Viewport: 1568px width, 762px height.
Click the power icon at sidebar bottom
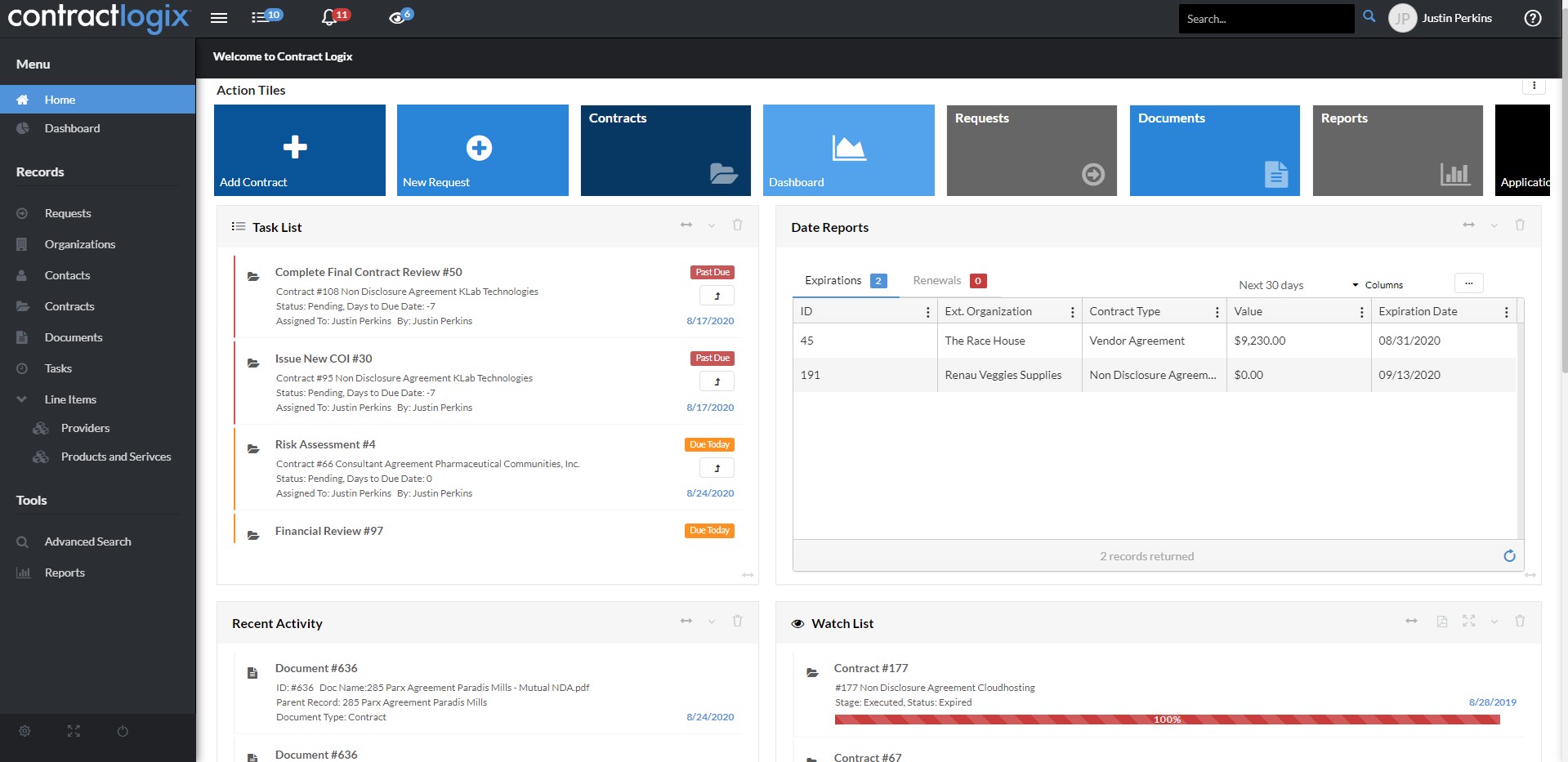[123, 731]
